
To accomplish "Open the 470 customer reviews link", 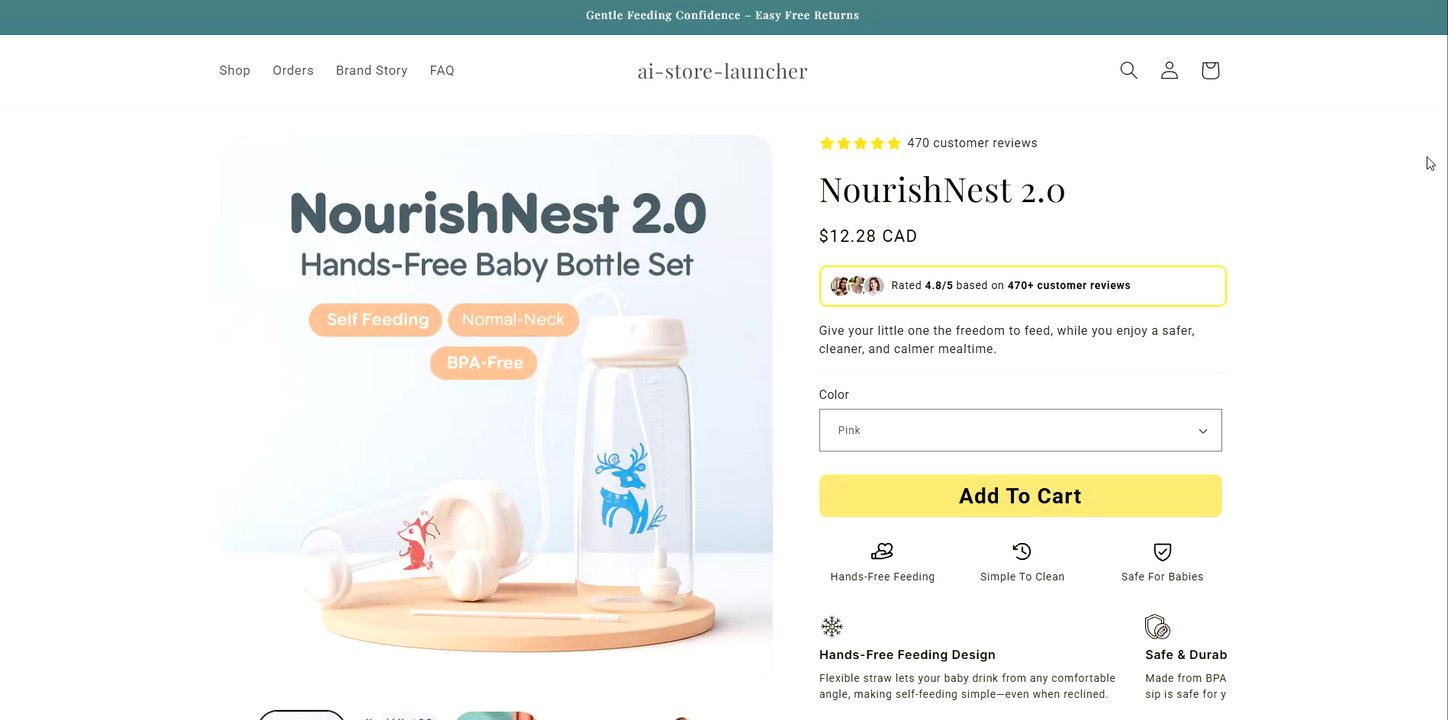I will tap(972, 143).
